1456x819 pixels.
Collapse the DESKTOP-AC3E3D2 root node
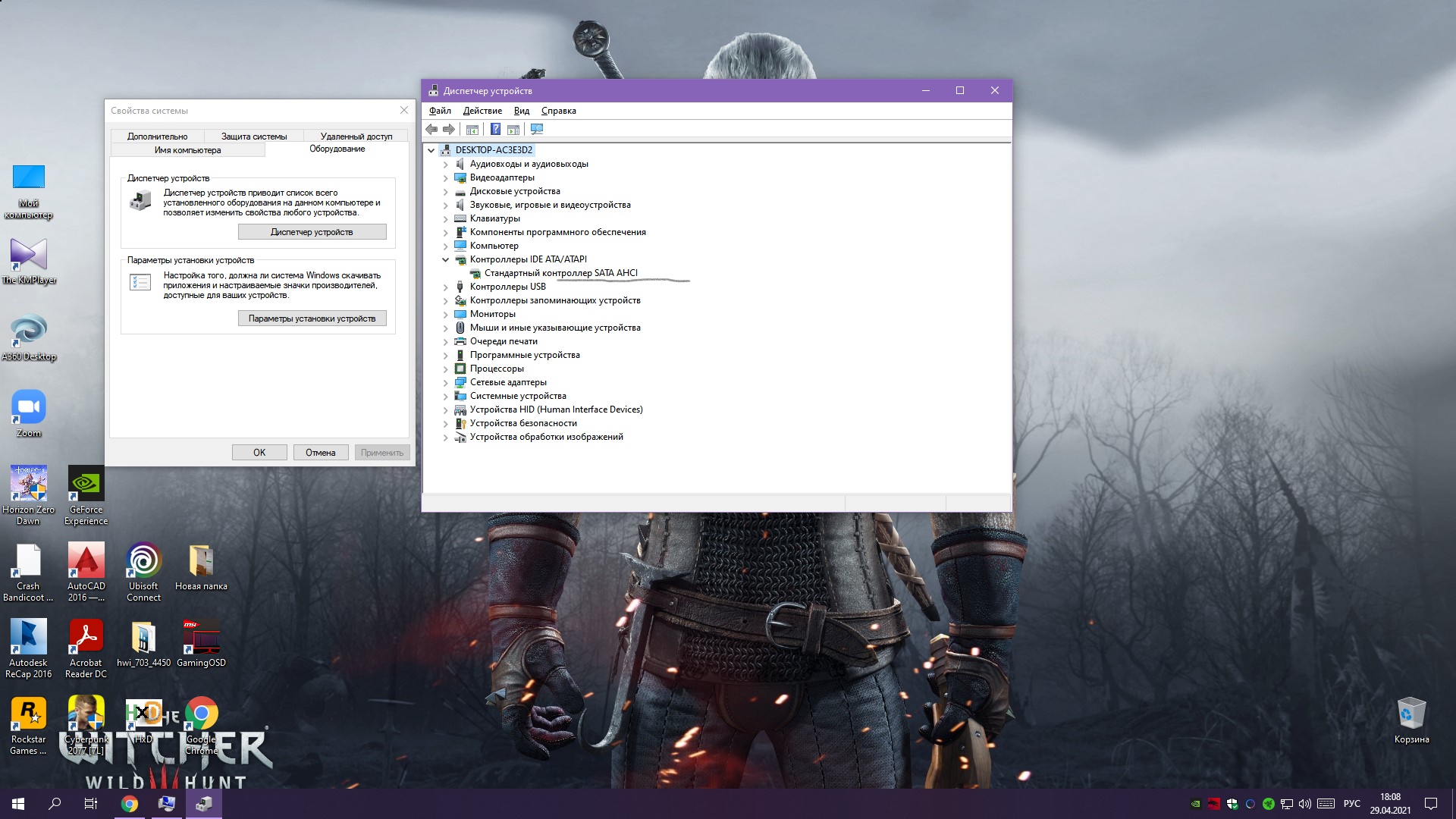[x=431, y=150]
